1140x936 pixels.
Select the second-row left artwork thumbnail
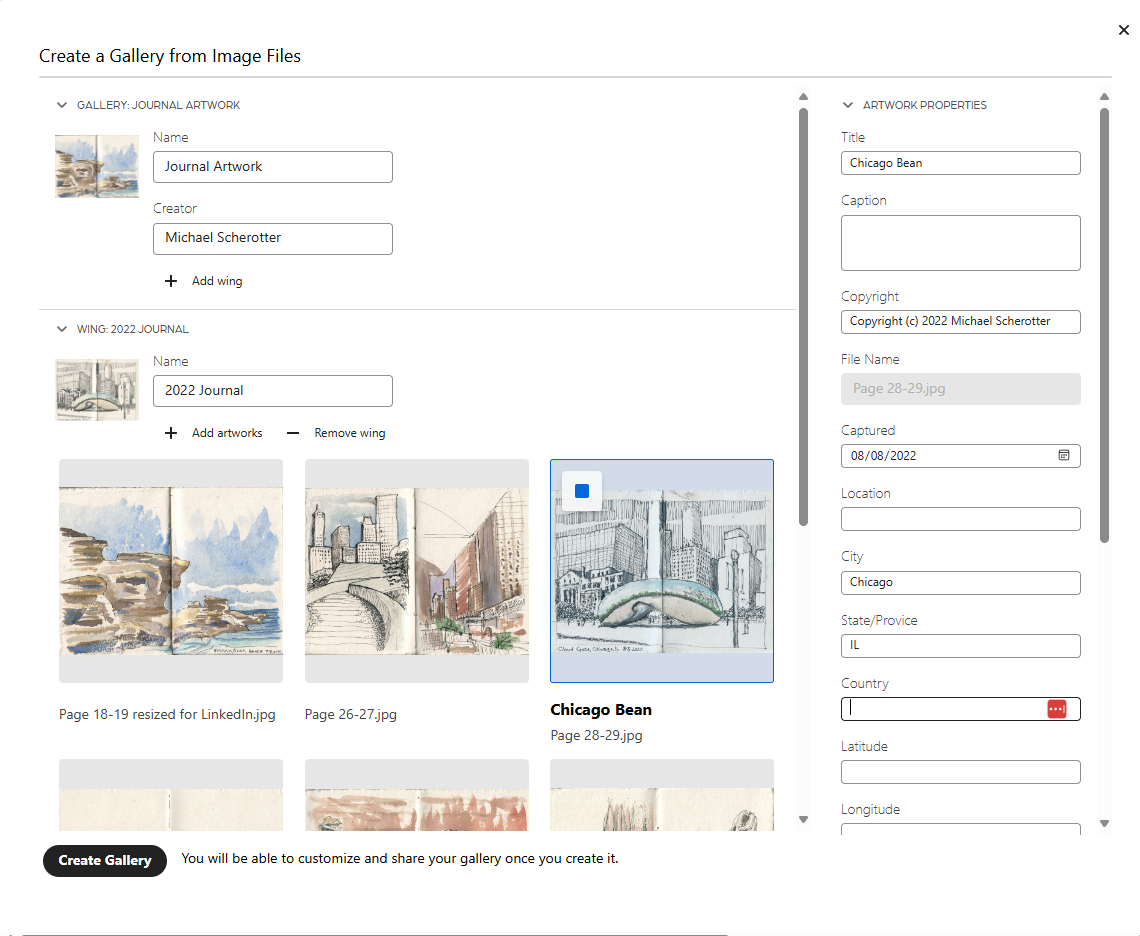tap(171, 795)
